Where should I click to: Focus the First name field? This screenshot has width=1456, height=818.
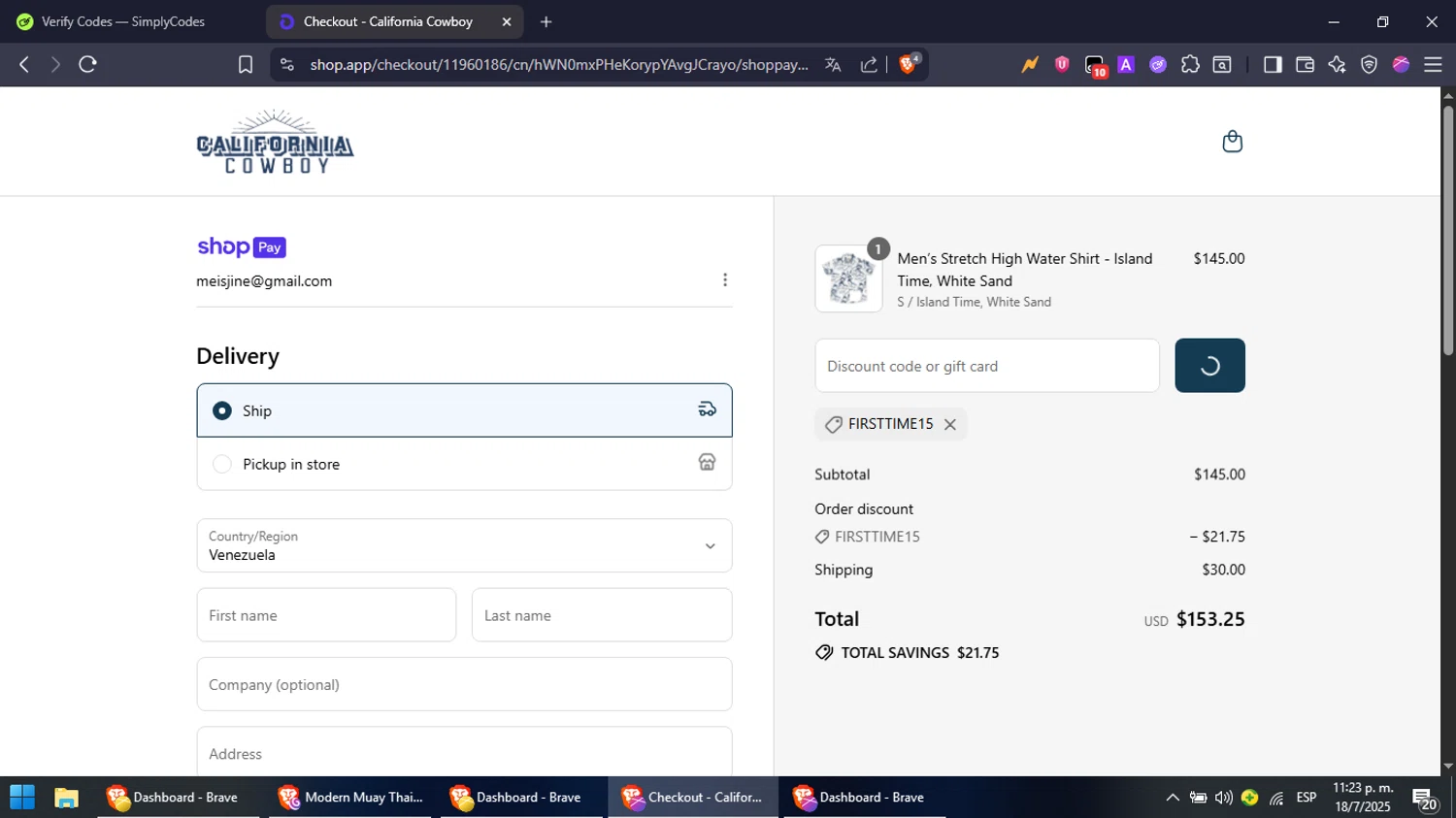pos(326,615)
